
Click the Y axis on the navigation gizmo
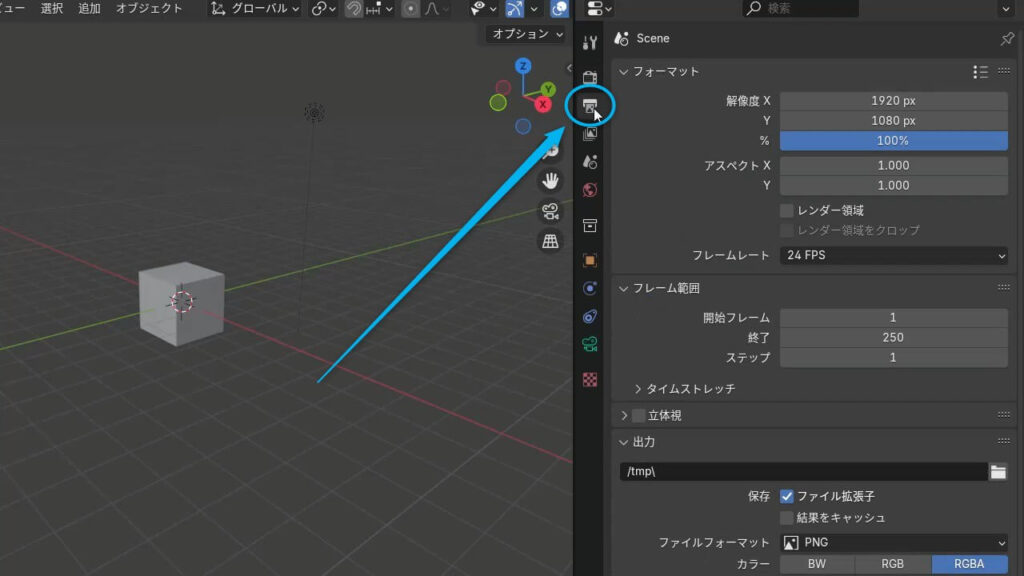tap(548, 89)
